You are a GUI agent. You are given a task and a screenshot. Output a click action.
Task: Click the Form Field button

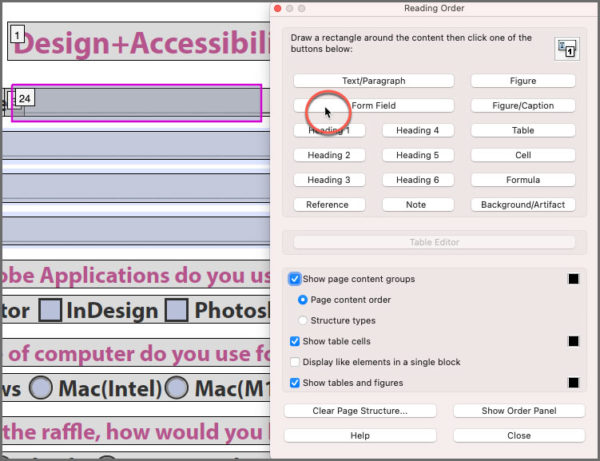click(373, 106)
